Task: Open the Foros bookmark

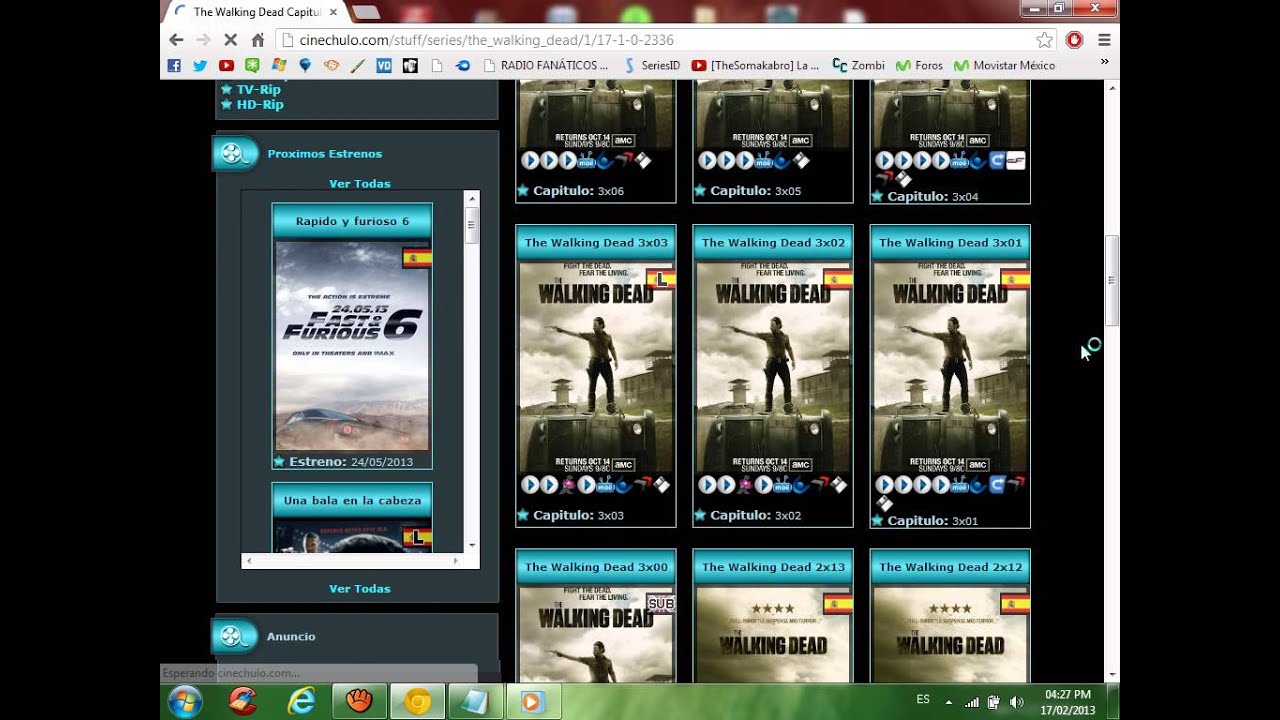Action: [919, 65]
